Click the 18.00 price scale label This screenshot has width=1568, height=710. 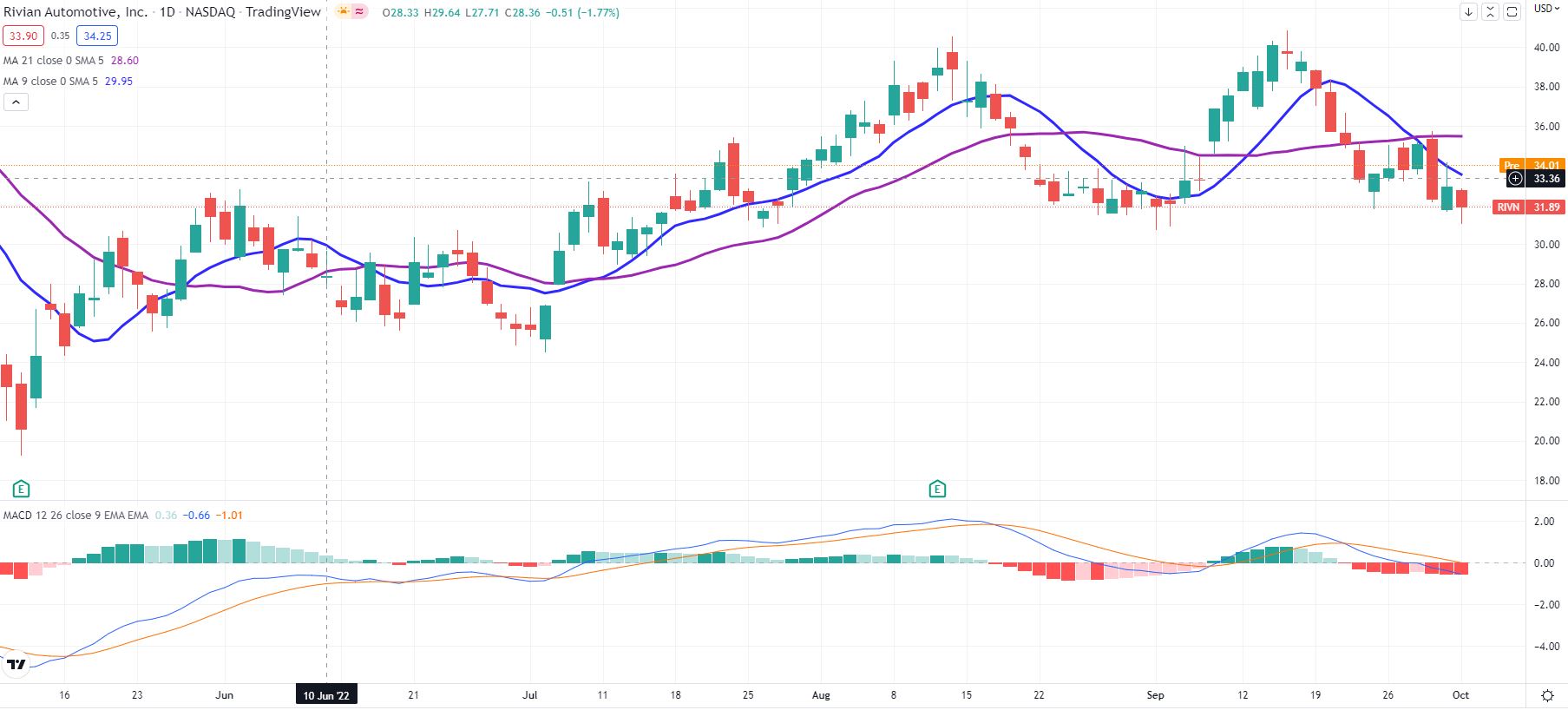(x=1546, y=481)
